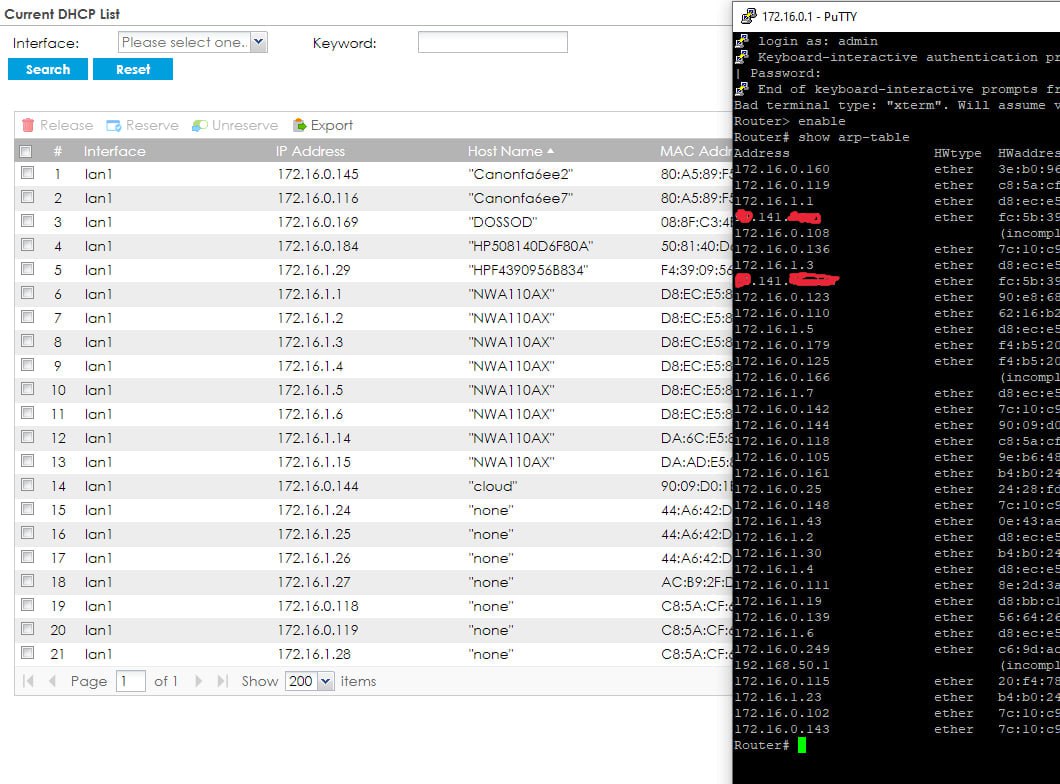Screen dimensions: 1060x784
Task: Sort by the Host Name column
Action: [x=510, y=151]
